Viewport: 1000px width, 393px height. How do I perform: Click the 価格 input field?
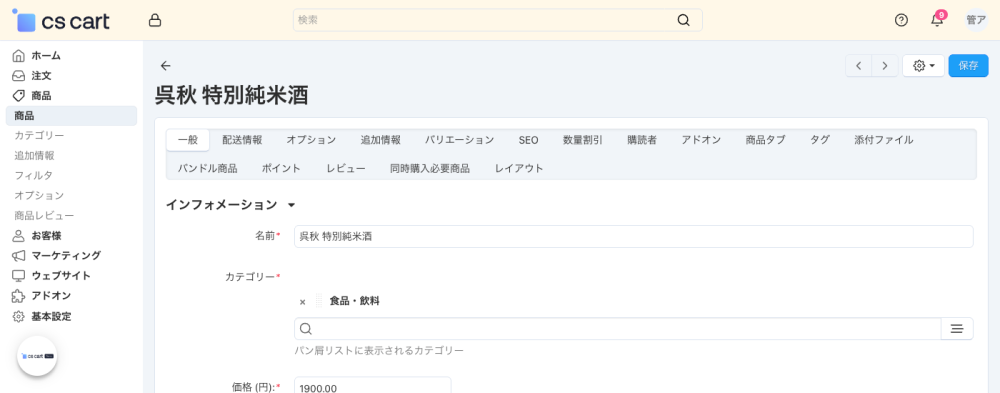tap(372, 385)
